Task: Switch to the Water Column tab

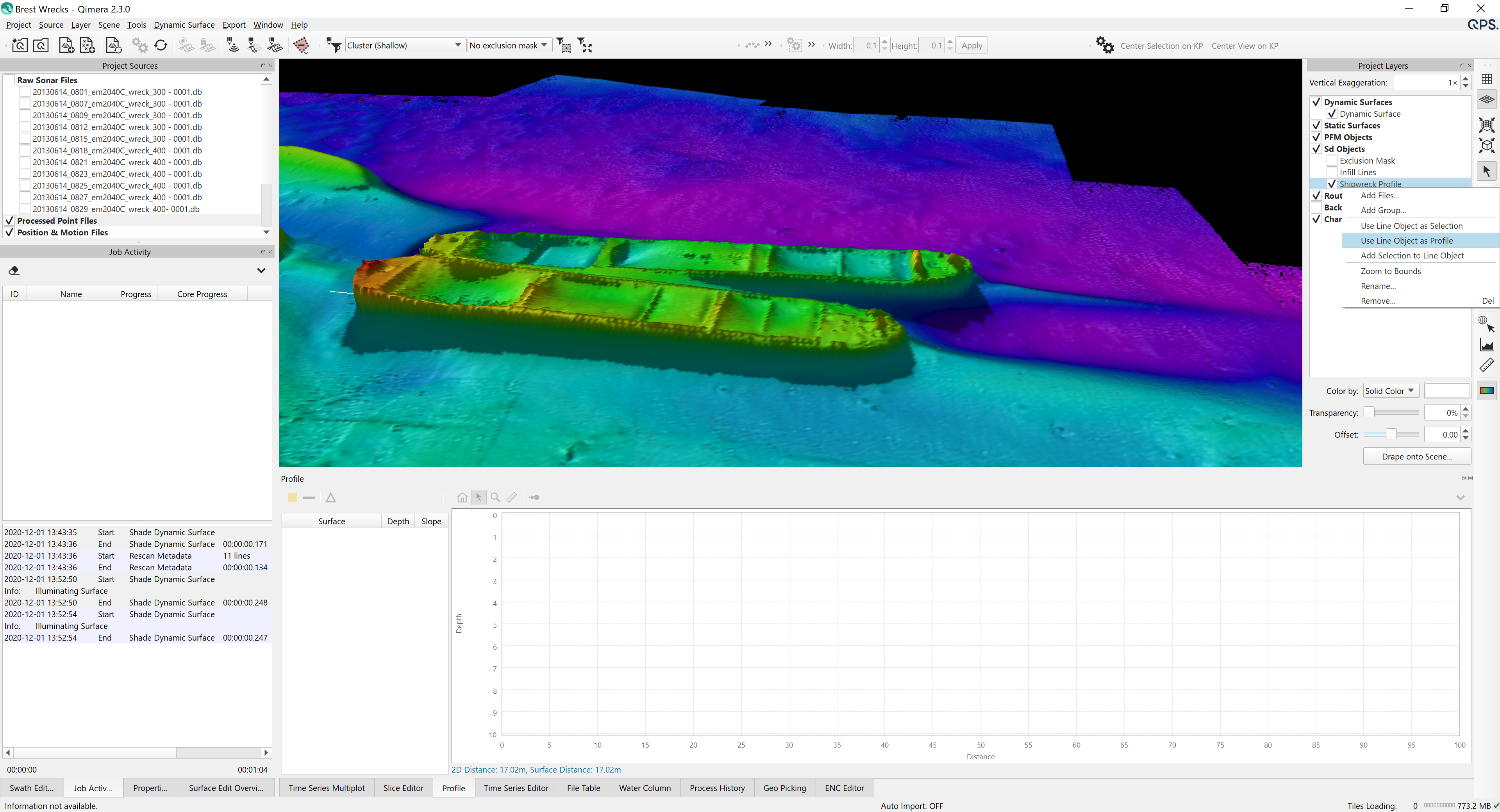Action: (644, 788)
